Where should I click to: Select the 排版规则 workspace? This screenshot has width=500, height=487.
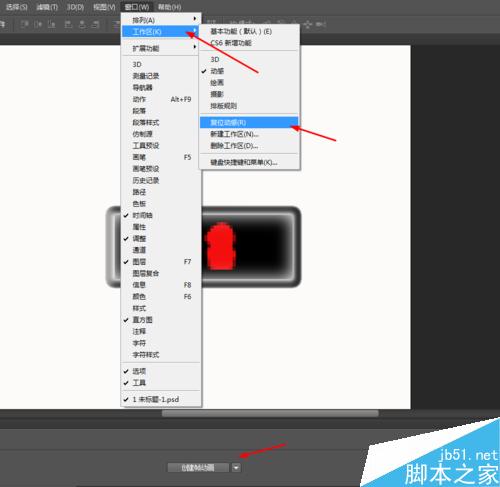[x=249, y=106]
